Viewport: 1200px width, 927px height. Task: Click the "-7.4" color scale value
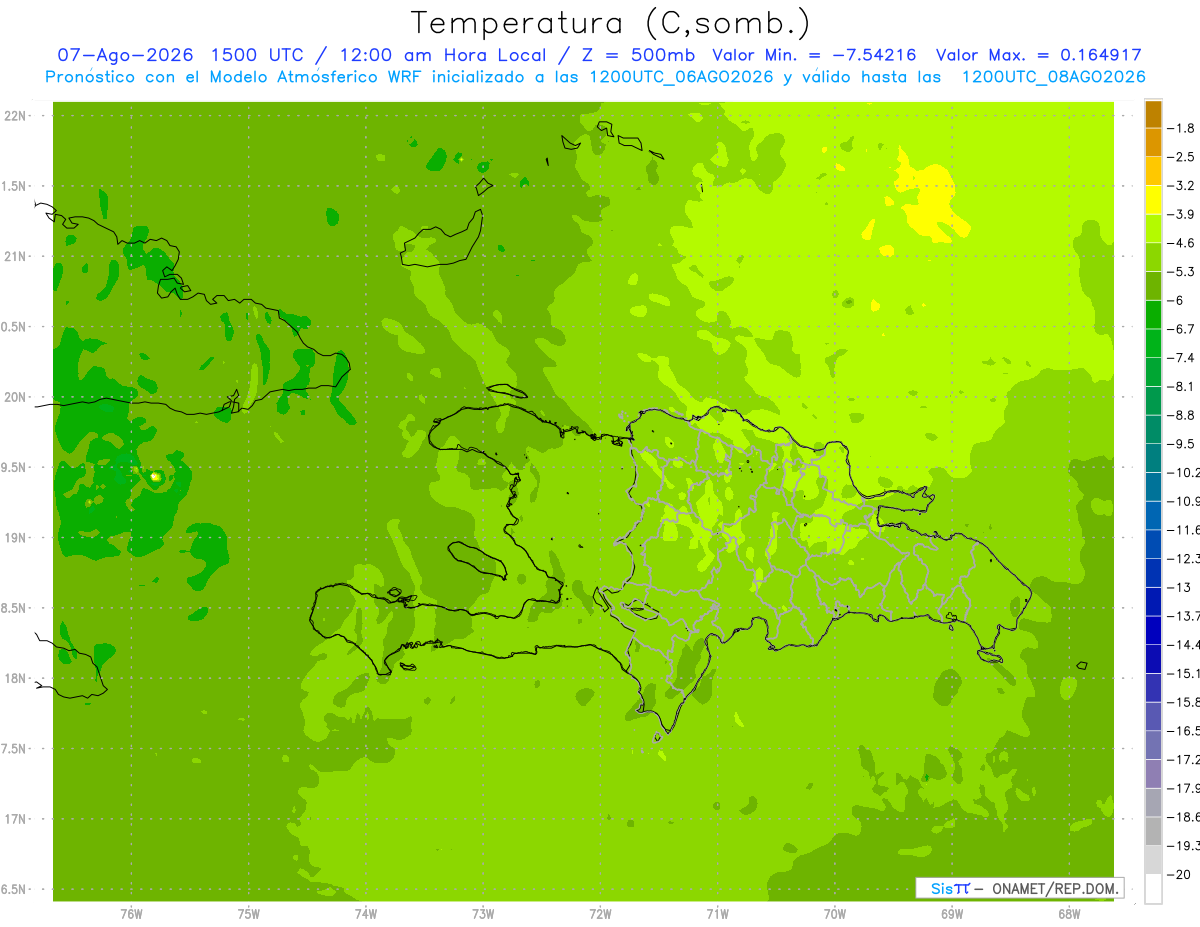[x=1182, y=357]
